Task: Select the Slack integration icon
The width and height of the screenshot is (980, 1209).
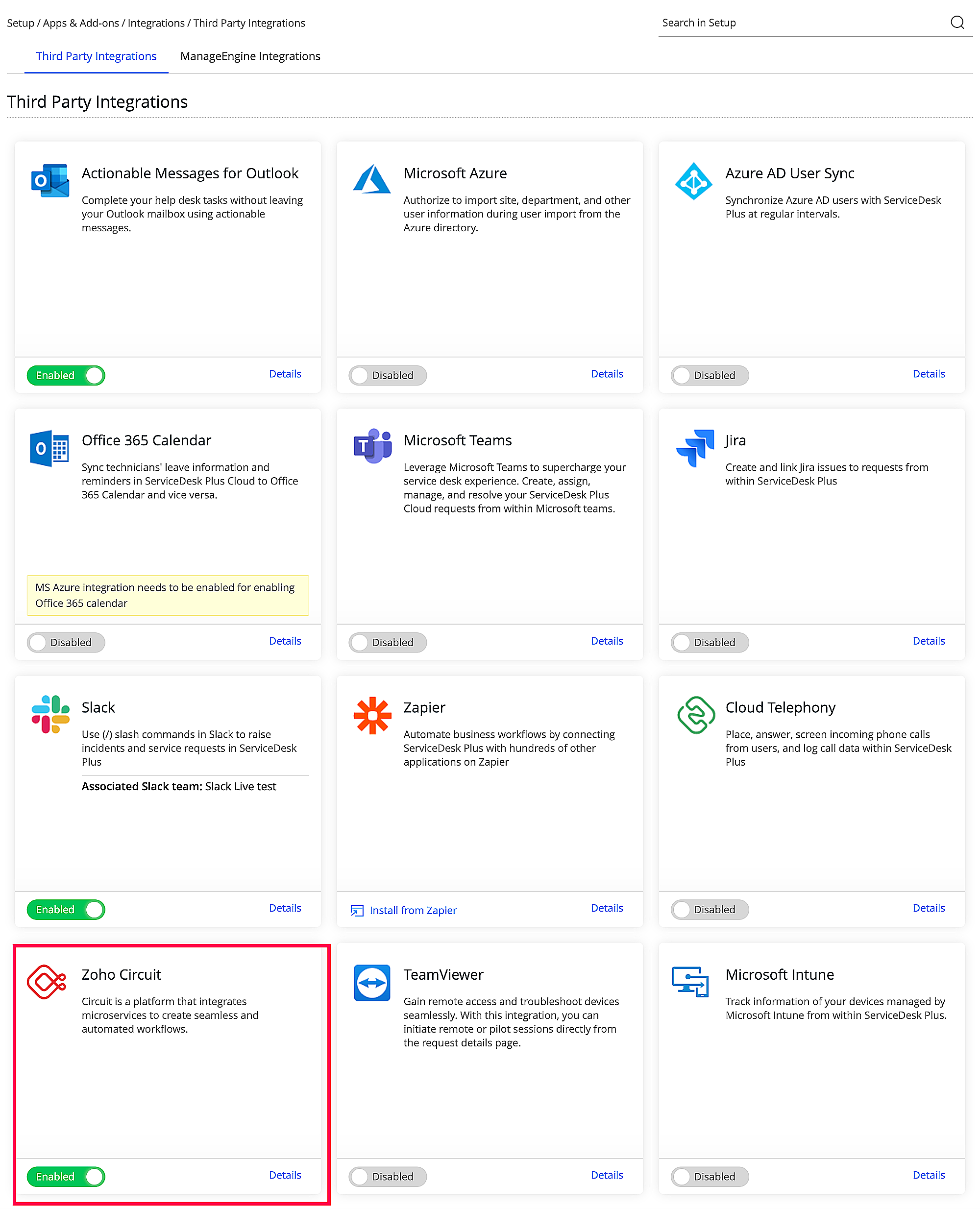Action: [x=49, y=715]
